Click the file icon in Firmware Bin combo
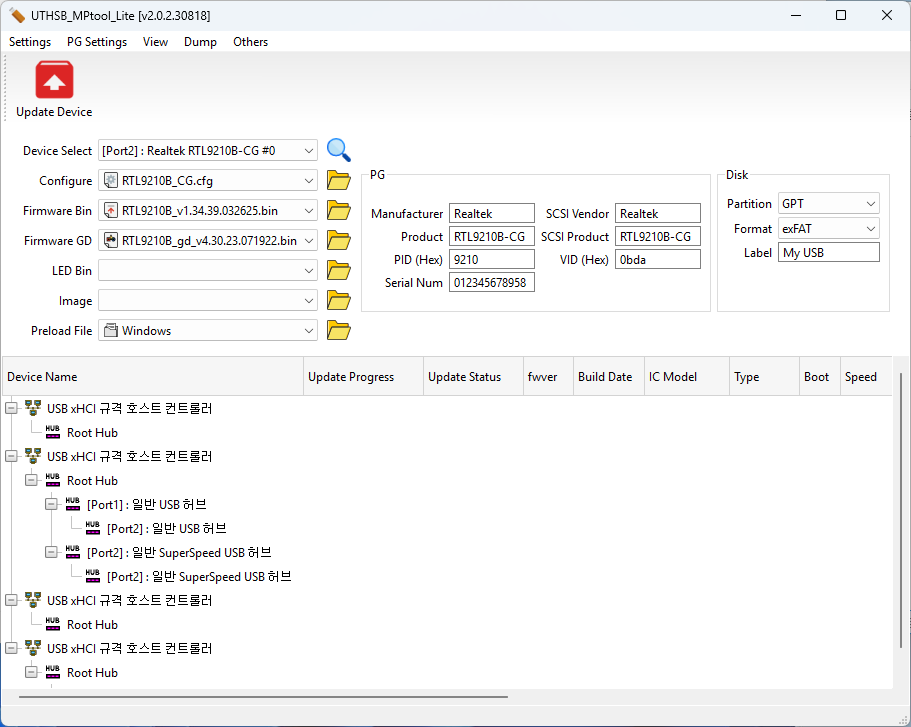Image resolution: width=911 pixels, height=727 pixels. 110,210
